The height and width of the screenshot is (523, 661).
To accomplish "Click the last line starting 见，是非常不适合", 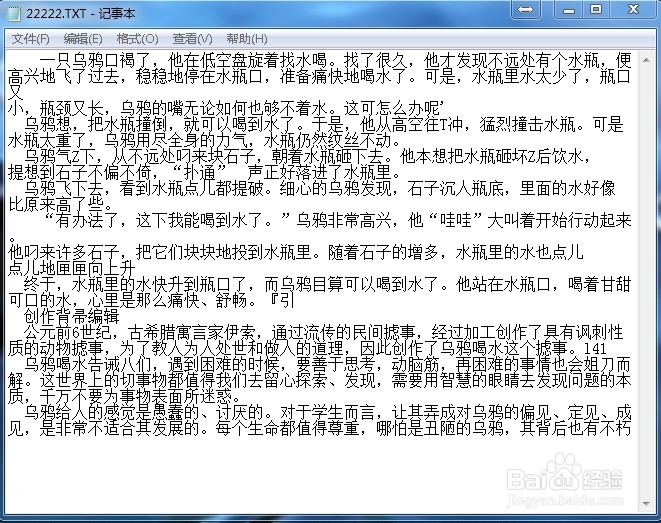I will [320, 429].
